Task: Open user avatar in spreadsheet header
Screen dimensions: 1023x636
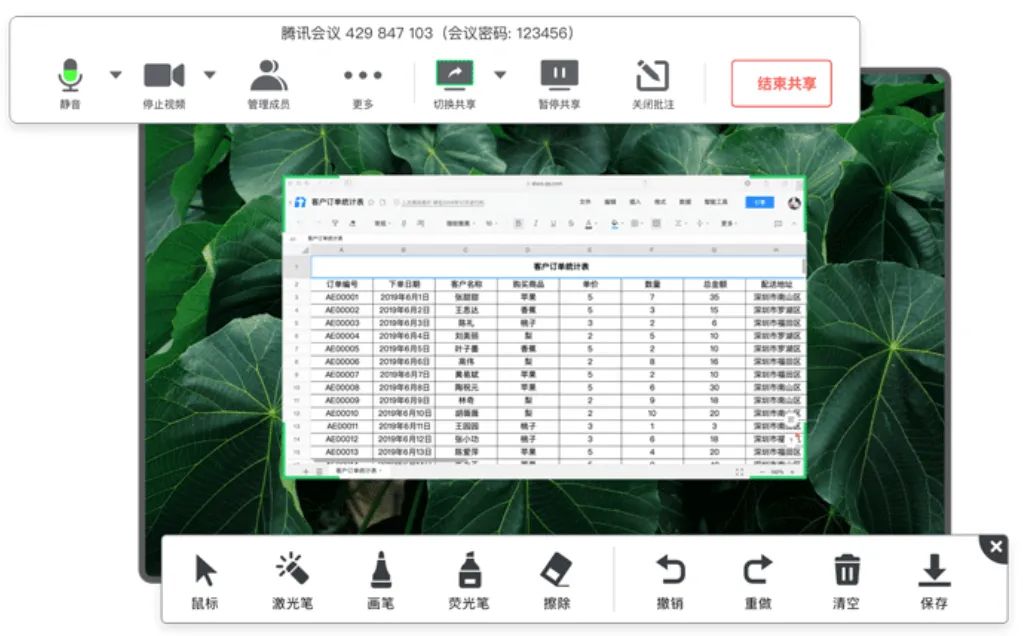Action: tap(794, 203)
